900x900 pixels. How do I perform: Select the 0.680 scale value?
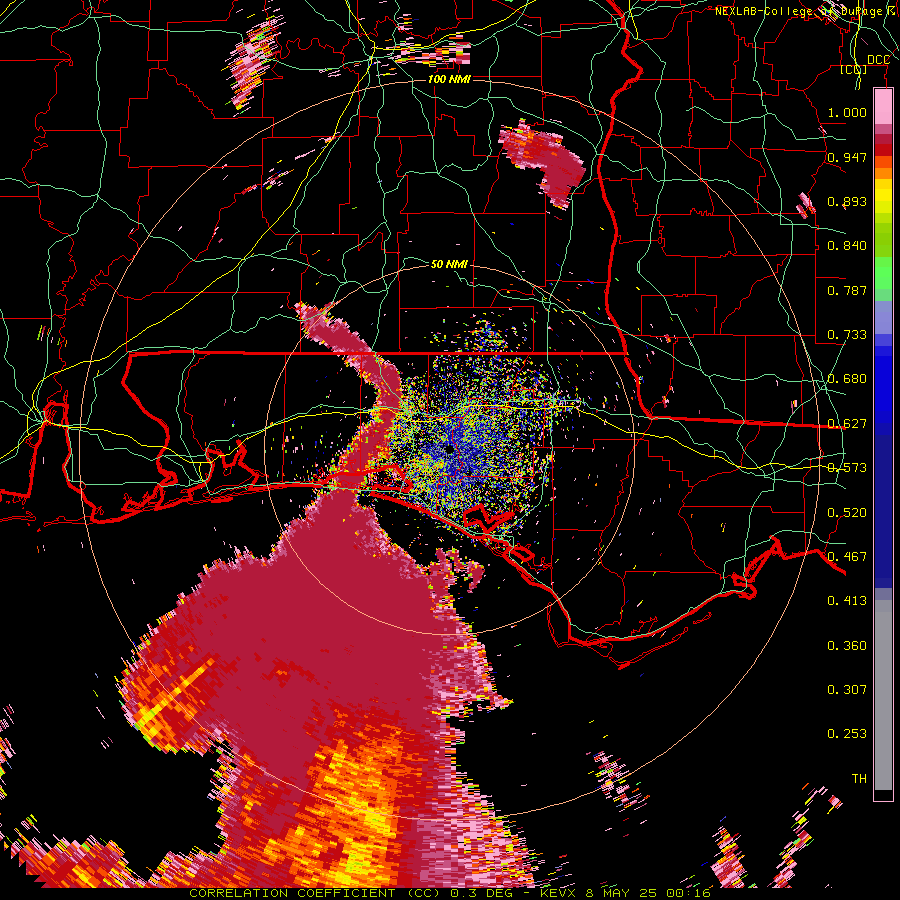pos(847,379)
